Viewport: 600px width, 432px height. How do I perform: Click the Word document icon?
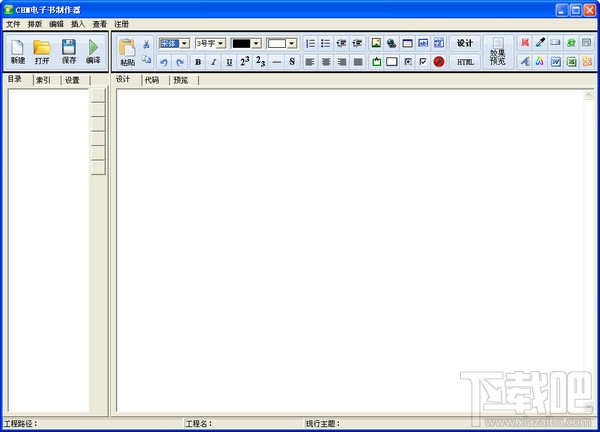556,61
